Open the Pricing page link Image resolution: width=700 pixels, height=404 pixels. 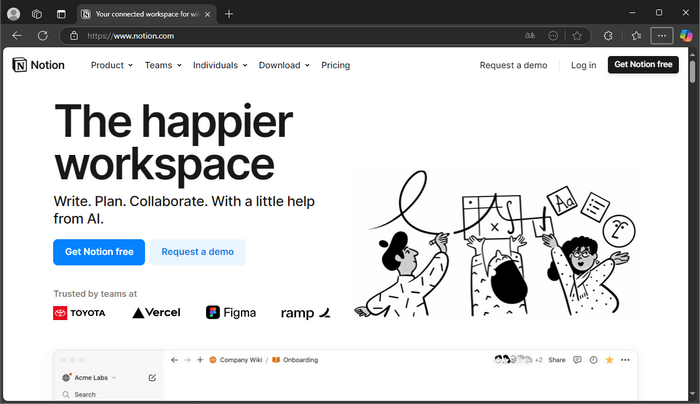coord(336,65)
